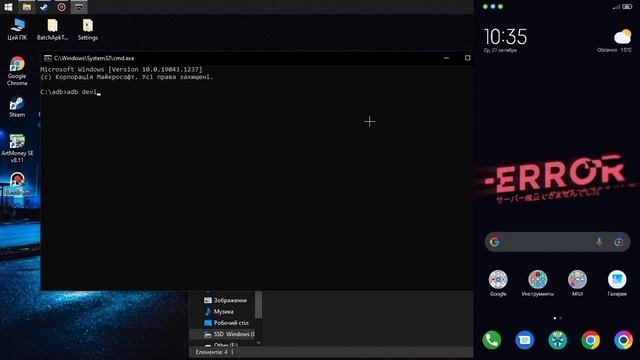The height and width of the screenshot is (360, 640).
Task: Open the 'Инструменты' folder on phone
Action: pyautogui.click(x=538, y=283)
